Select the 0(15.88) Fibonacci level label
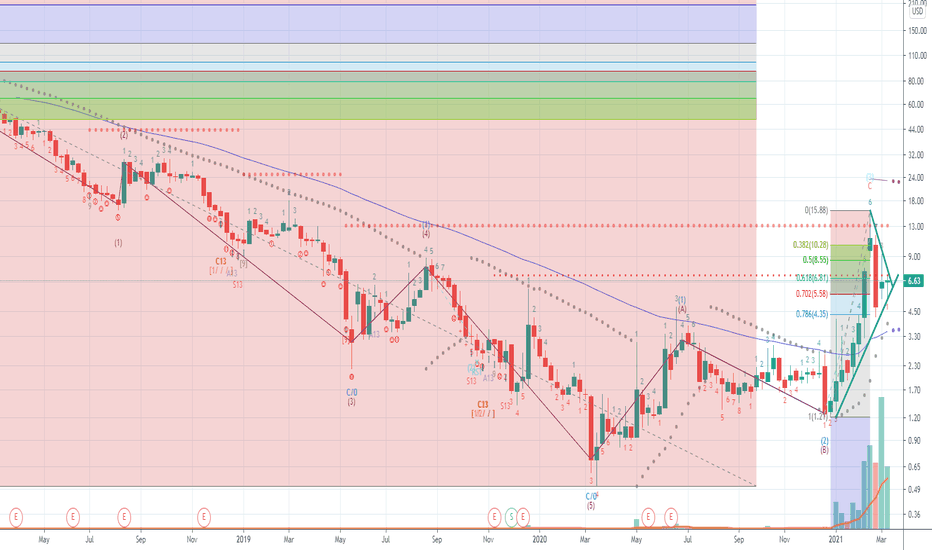Viewport: 932px width, 550px height. [816, 210]
